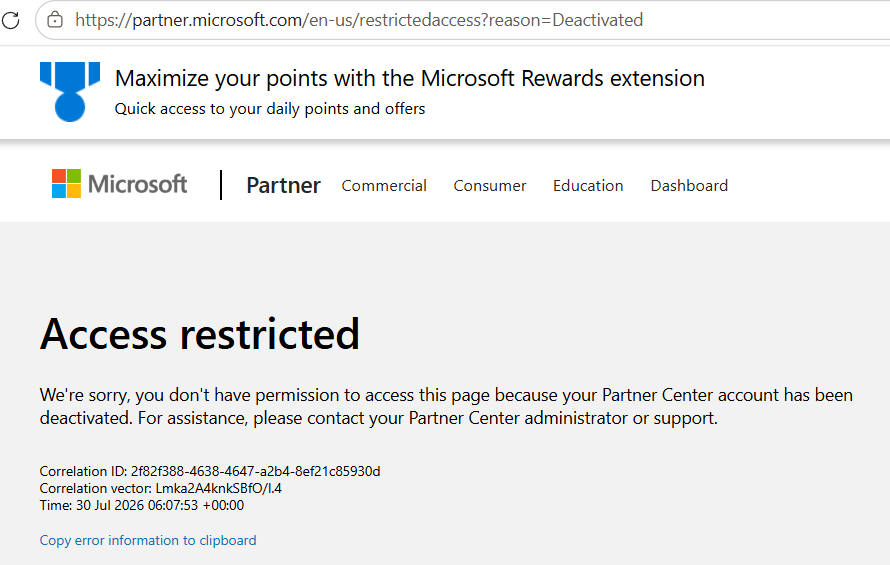This screenshot has height=565, width=890.
Task: Click Copy error information to clipboard
Action: coord(148,540)
